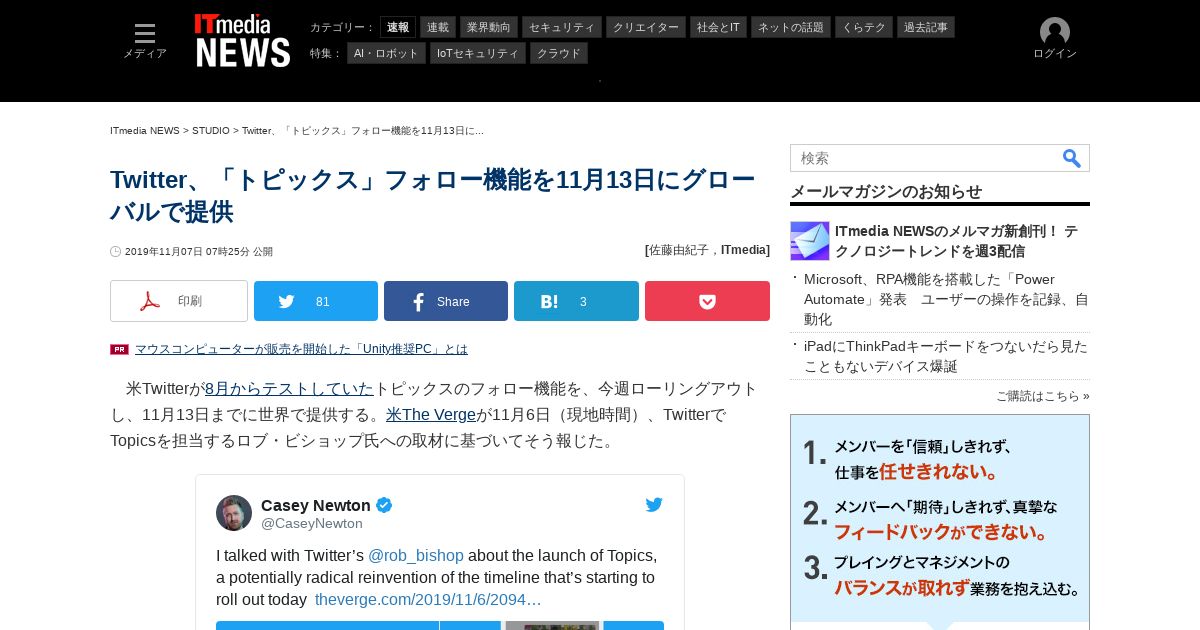Select the 速報 category tab
The width and height of the screenshot is (1200, 630).
tap(398, 27)
